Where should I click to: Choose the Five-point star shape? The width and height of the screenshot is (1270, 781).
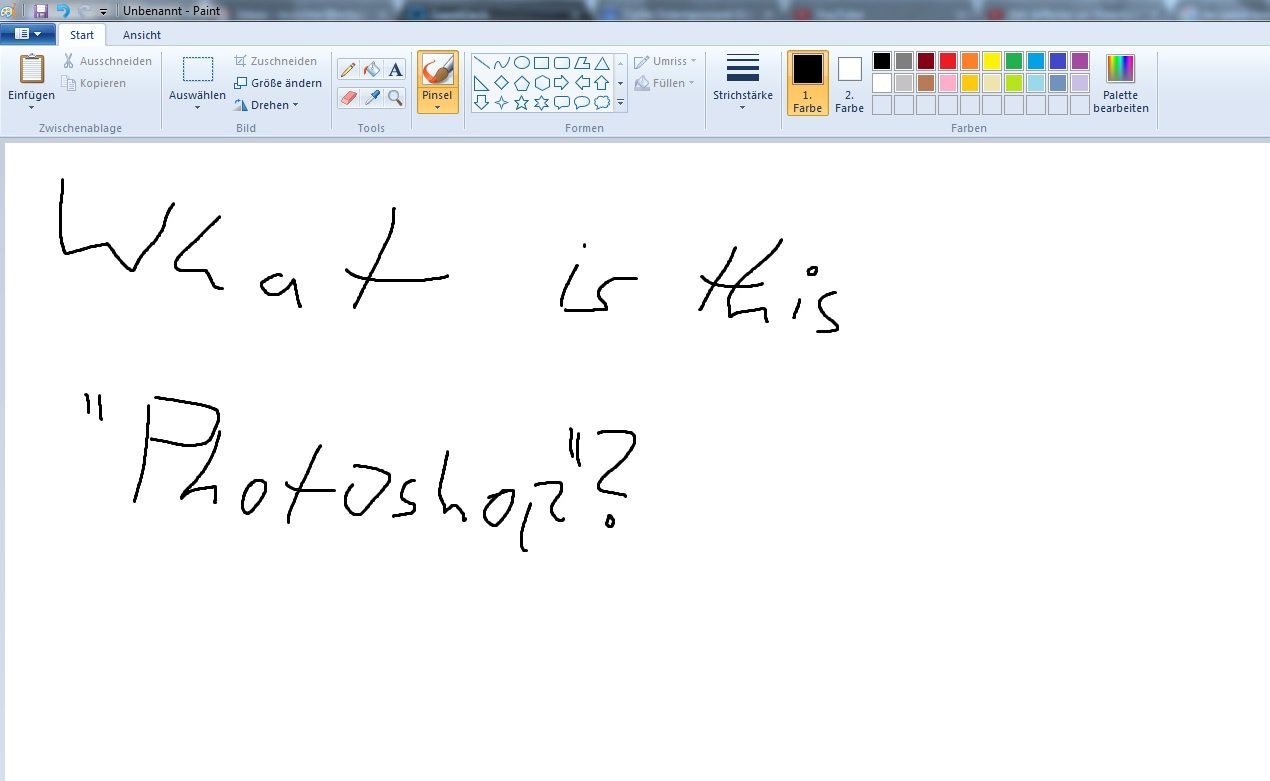click(522, 102)
